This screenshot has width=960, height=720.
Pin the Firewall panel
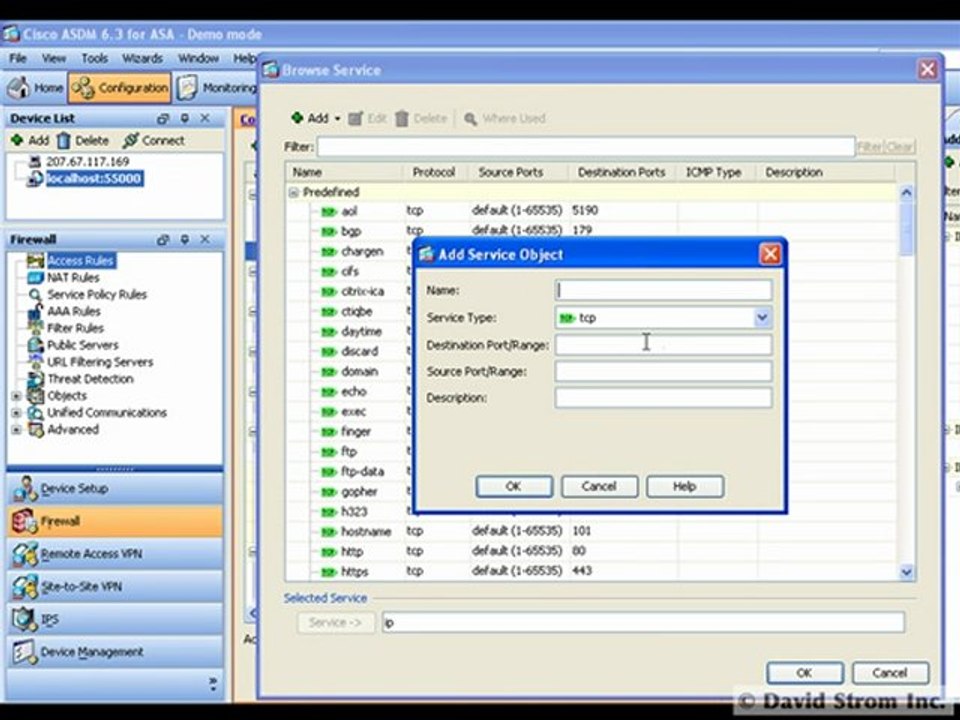pyautogui.click(x=184, y=239)
